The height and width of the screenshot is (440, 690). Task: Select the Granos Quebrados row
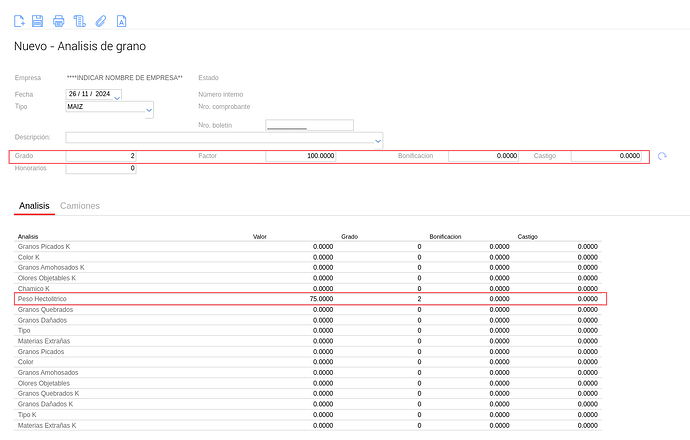click(45, 309)
